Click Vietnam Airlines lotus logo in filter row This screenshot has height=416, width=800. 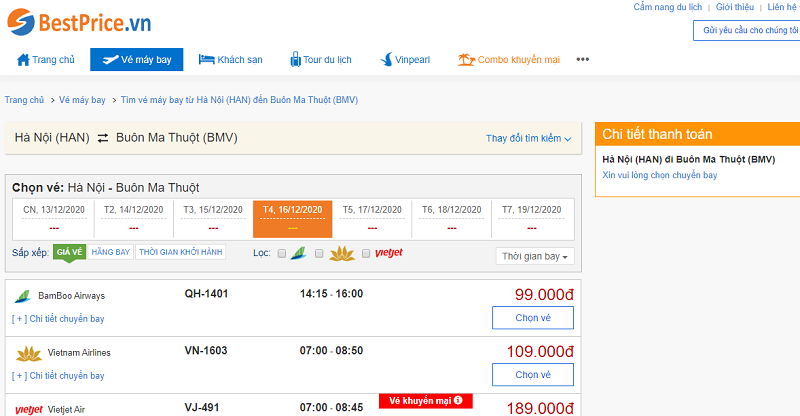point(342,253)
